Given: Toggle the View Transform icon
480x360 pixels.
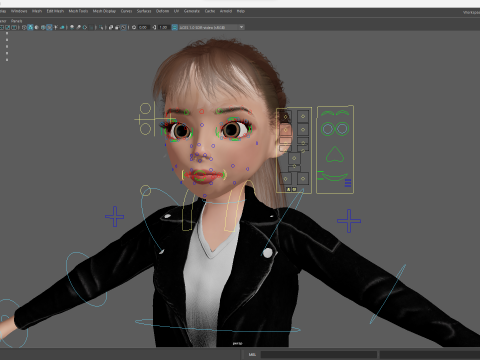Looking at the screenshot, I should (x=175, y=27).
